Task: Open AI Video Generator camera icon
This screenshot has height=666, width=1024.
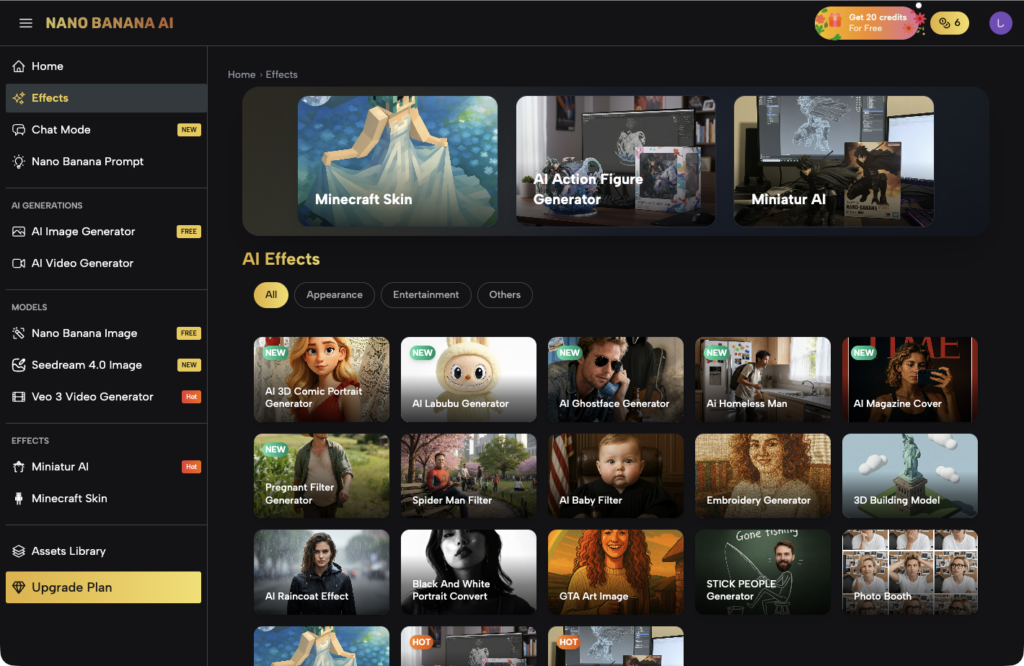Action: [x=19, y=264]
